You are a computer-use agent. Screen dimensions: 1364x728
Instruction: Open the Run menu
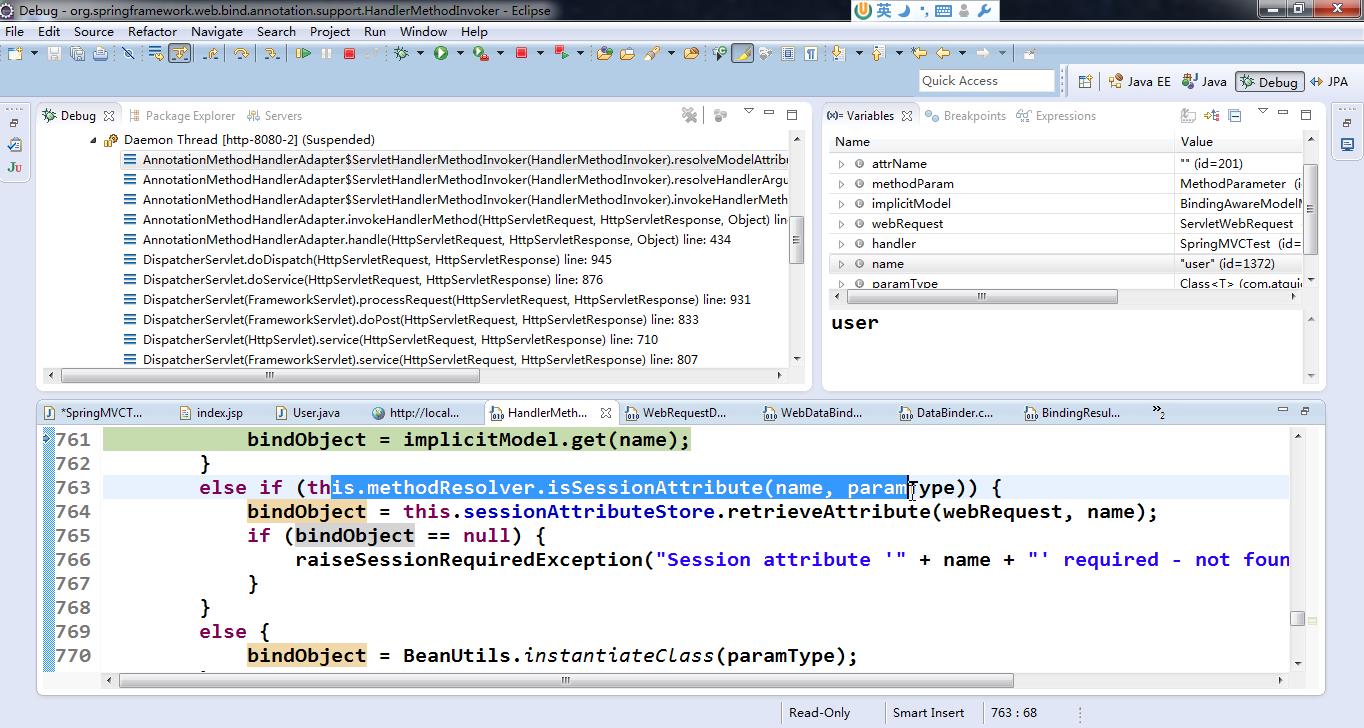(x=375, y=31)
